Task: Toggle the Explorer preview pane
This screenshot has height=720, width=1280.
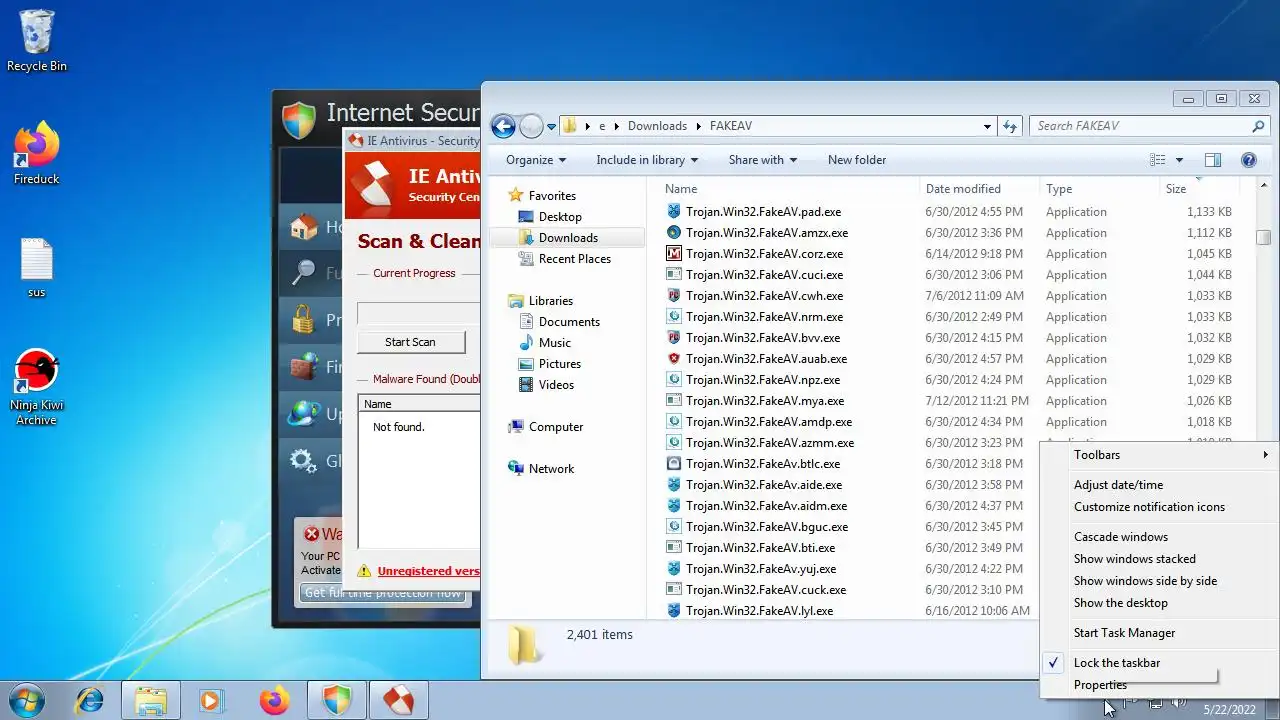Action: coord(1213,160)
